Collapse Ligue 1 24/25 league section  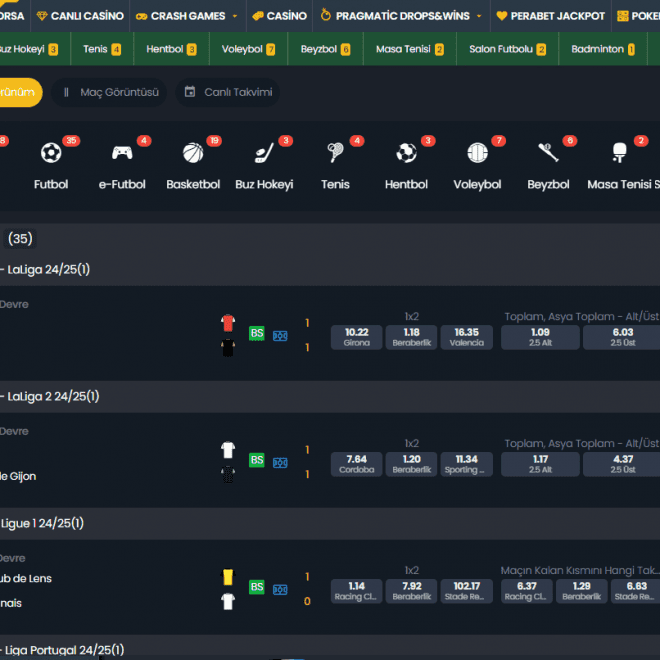pos(330,524)
